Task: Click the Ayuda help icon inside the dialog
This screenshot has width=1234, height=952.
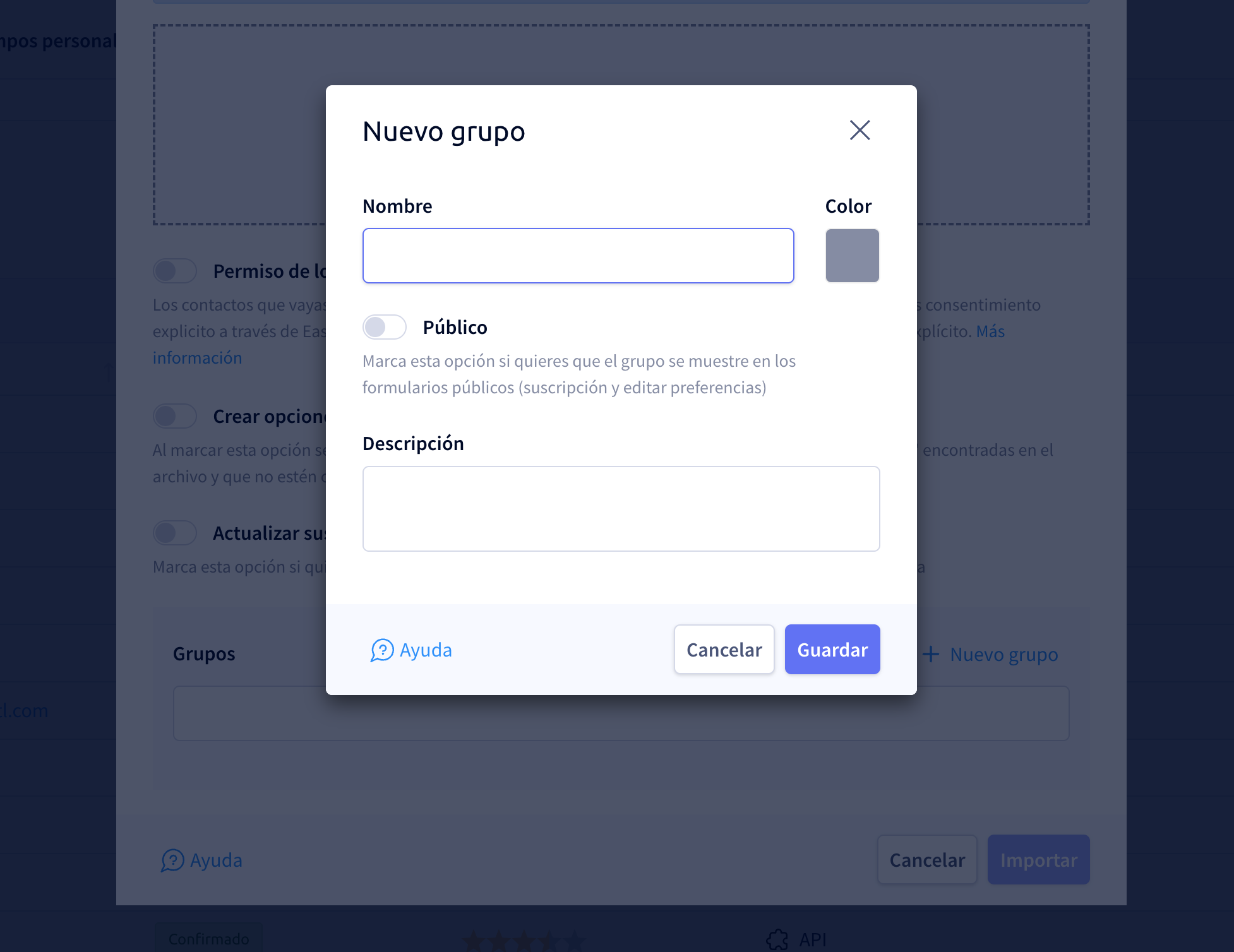Action: tap(381, 650)
